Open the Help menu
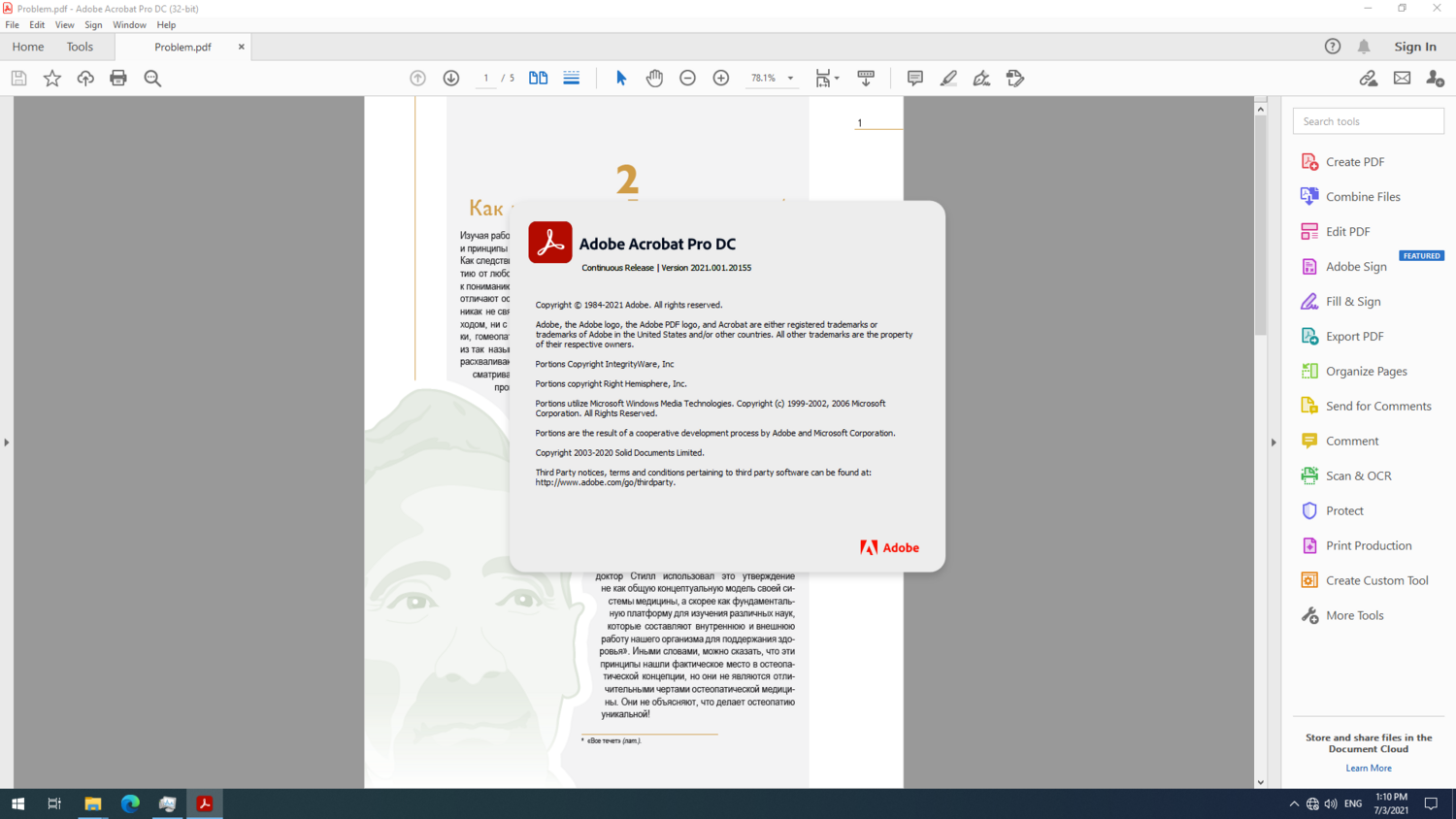This screenshot has height=819, width=1456. pyautogui.click(x=166, y=25)
